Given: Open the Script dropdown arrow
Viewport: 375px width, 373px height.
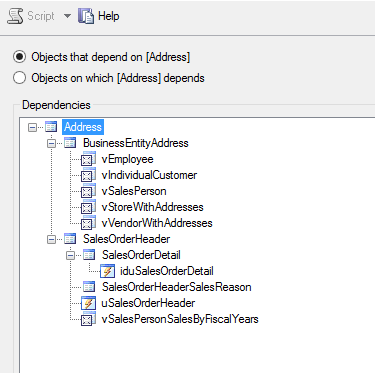Looking at the screenshot, I should [67, 16].
